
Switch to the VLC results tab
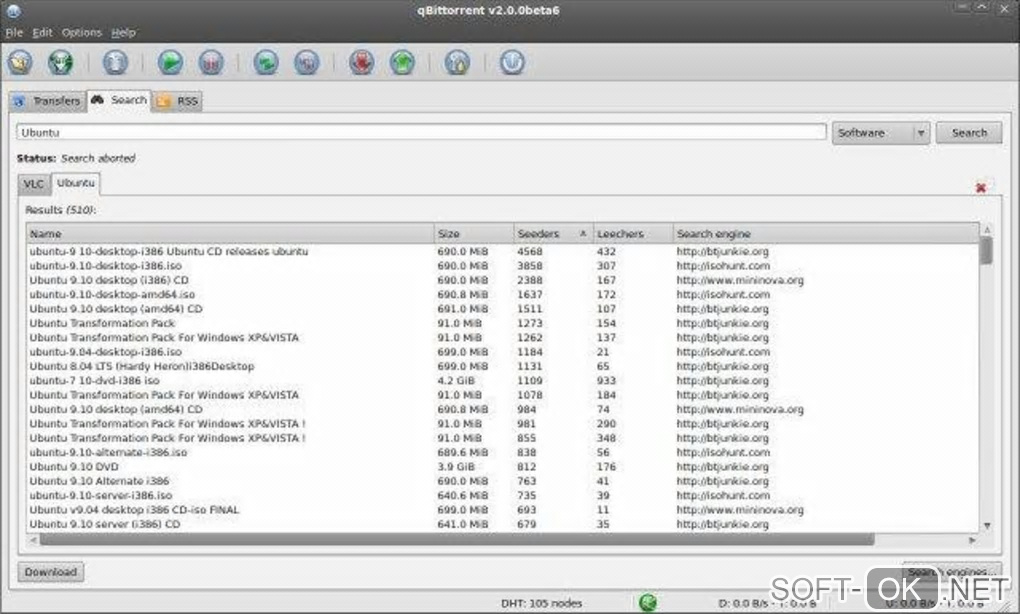[33, 184]
